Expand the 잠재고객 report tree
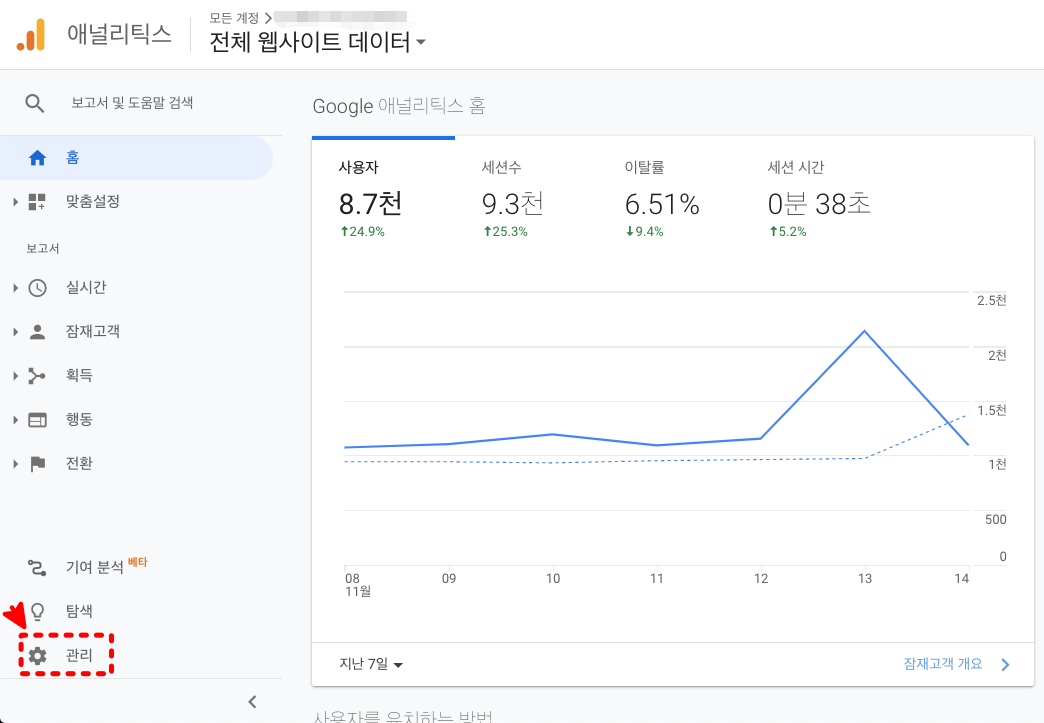The width and height of the screenshot is (1044, 723). coord(14,331)
